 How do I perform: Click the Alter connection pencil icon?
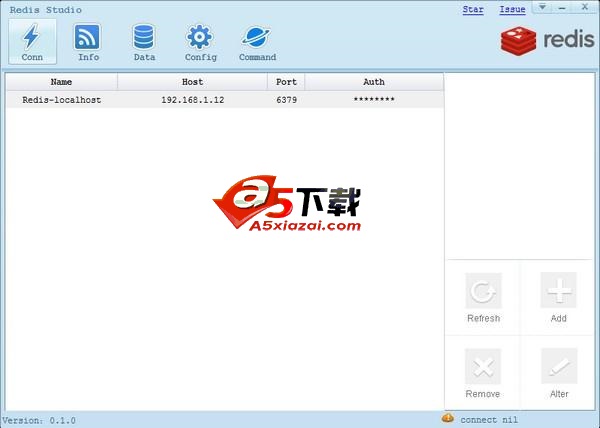click(x=558, y=366)
